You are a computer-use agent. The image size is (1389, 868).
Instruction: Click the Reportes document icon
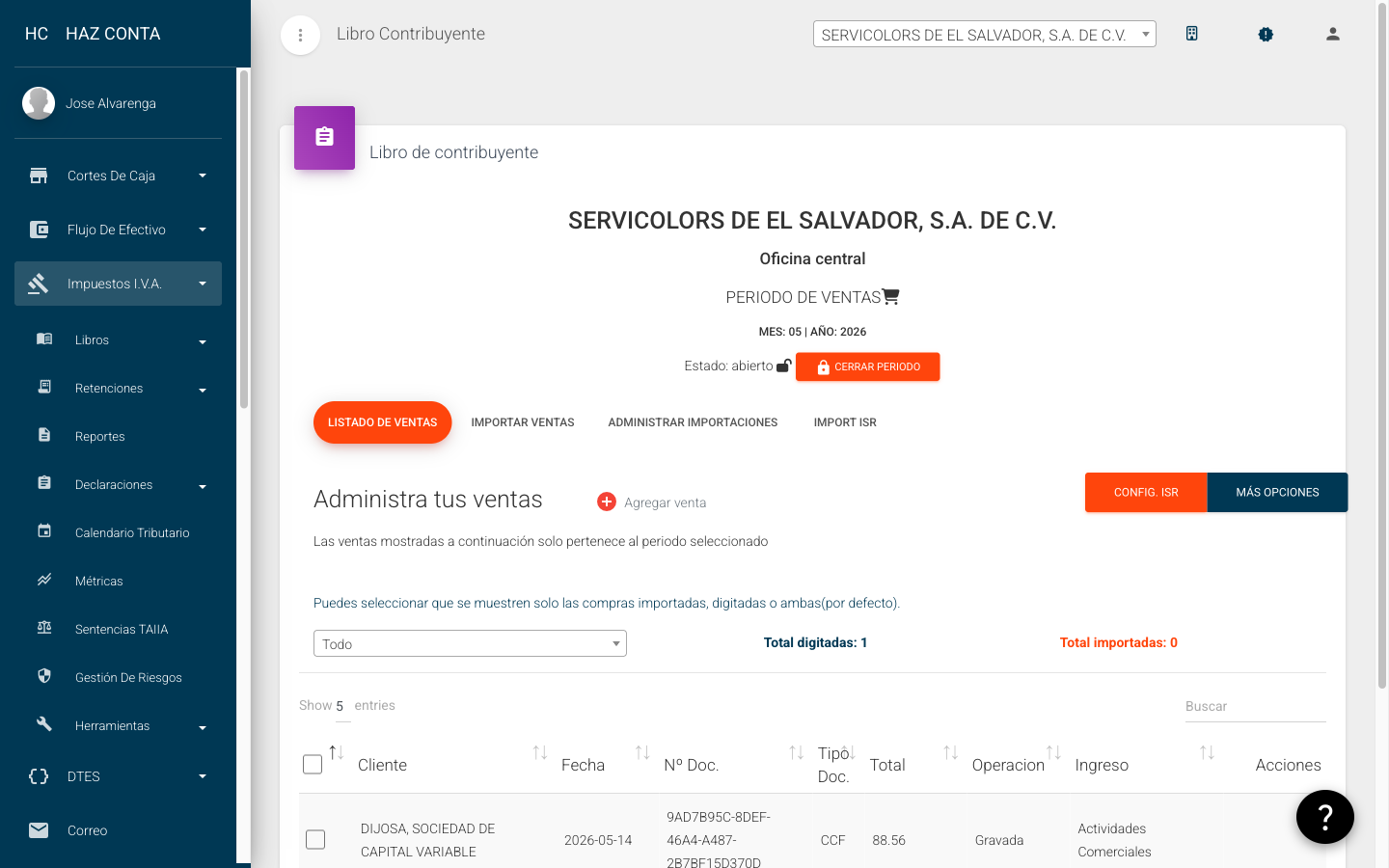point(44,435)
